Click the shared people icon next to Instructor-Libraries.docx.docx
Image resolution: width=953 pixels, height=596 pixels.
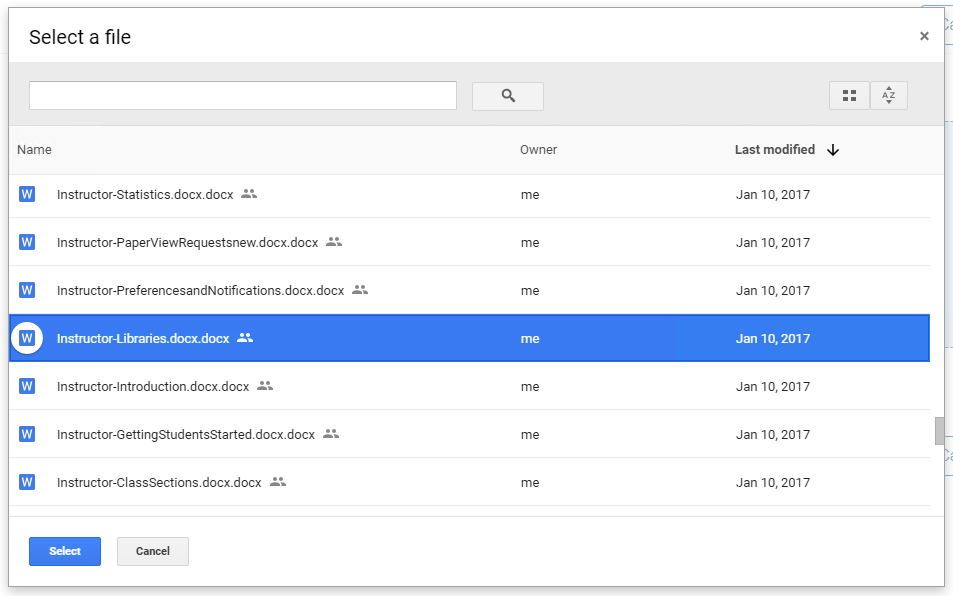coord(245,338)
